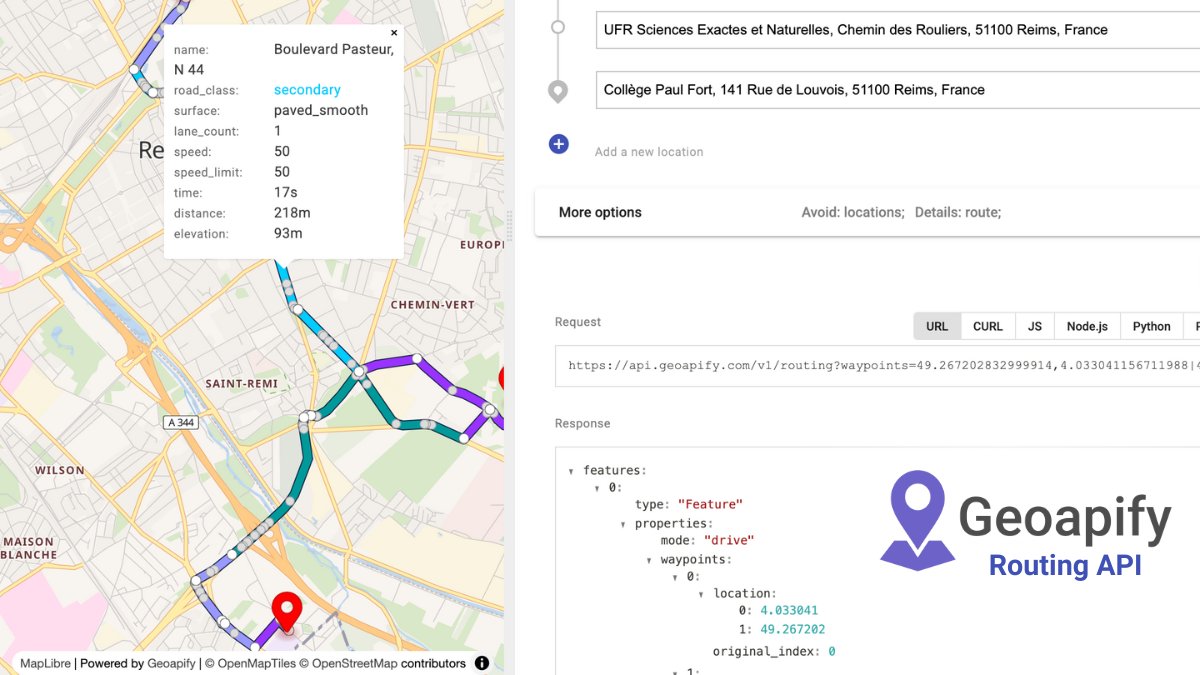Select the Node.js request tab
This screenshot has width=1200, height=675.
click(1088, 326)
